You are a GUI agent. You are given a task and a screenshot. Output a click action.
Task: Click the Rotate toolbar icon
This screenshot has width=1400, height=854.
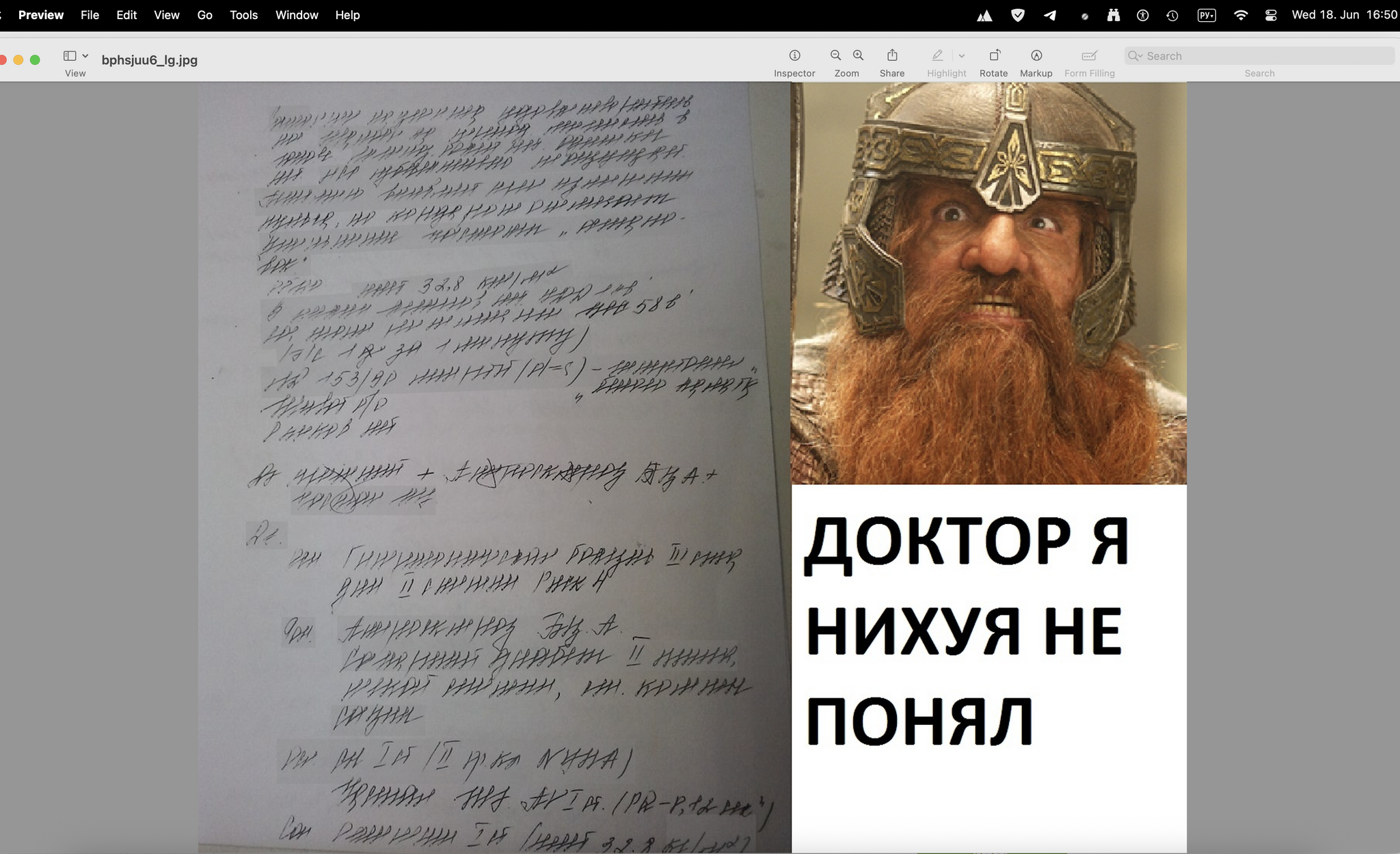click(994, 56)
